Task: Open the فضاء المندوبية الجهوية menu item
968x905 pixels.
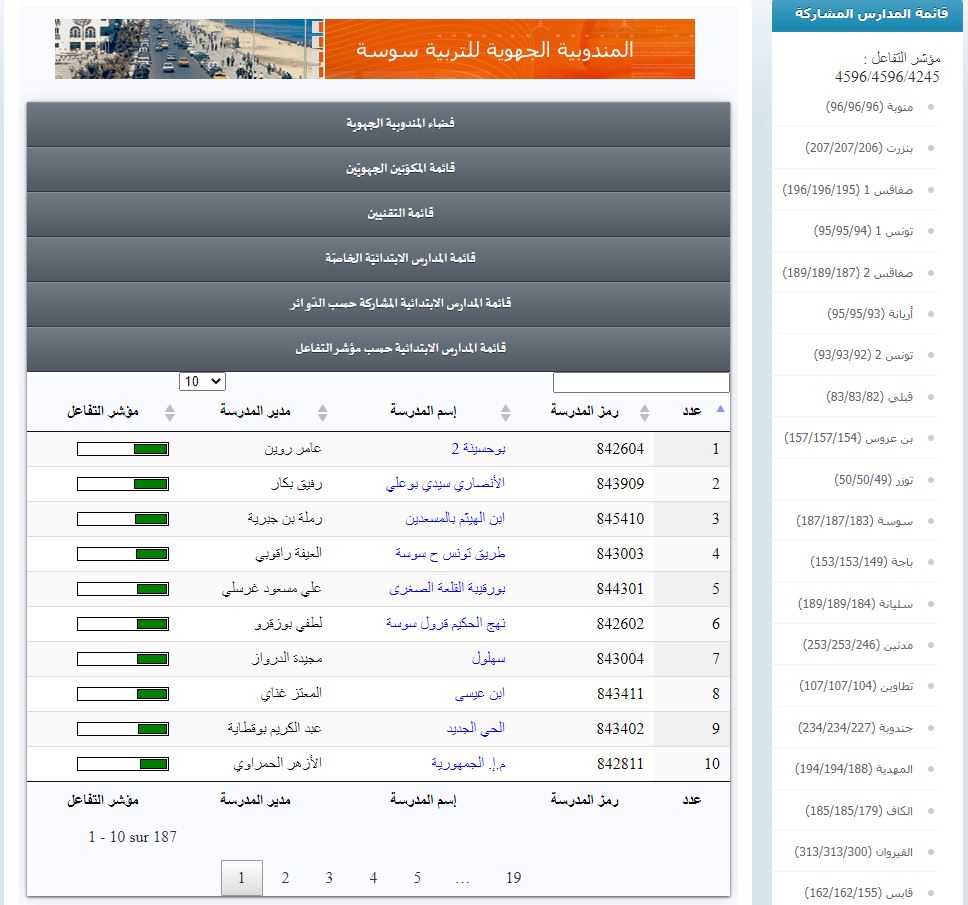Action: click(378, 124)
